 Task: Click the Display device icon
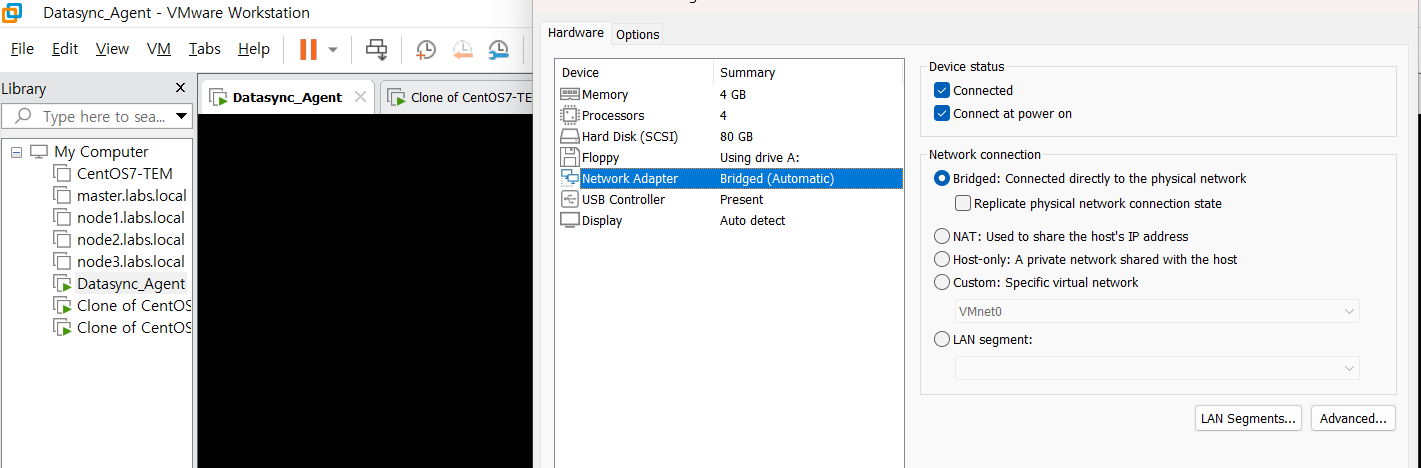pos(570,221)
